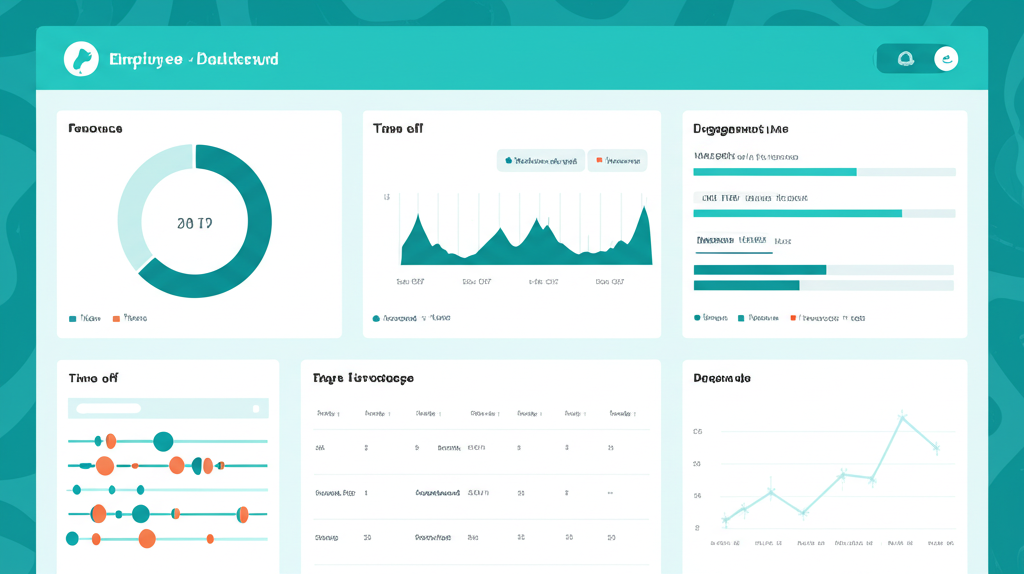Click the dashboard logo in the header
1024x574 pixels.
click(81, 59)
